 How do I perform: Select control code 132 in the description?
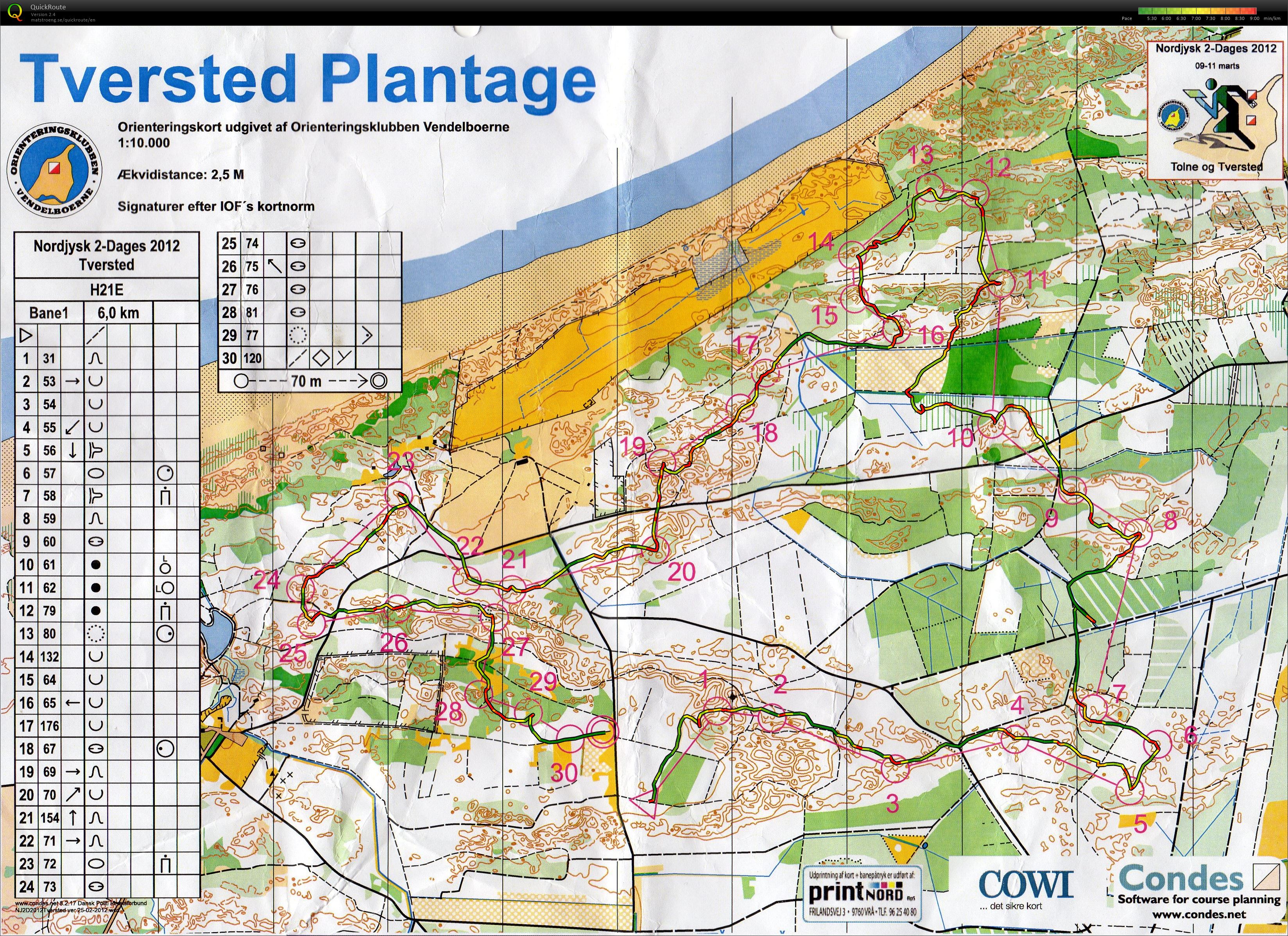49,657
